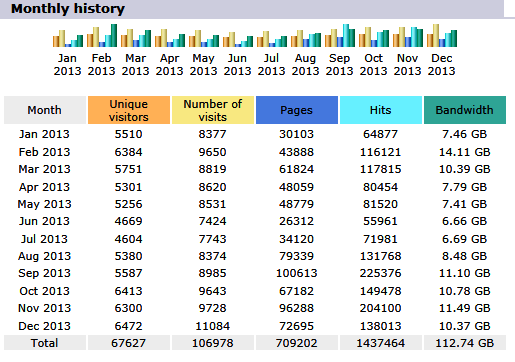515x362 pixels.
Task: Click the cyan Hits column header
Action: click(381, 110)
